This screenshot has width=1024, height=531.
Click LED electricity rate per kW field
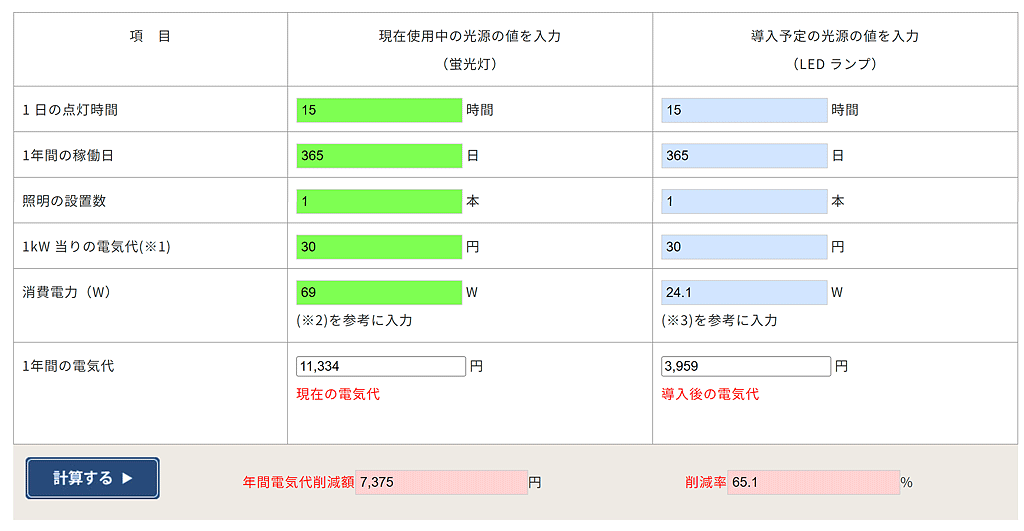744,247
